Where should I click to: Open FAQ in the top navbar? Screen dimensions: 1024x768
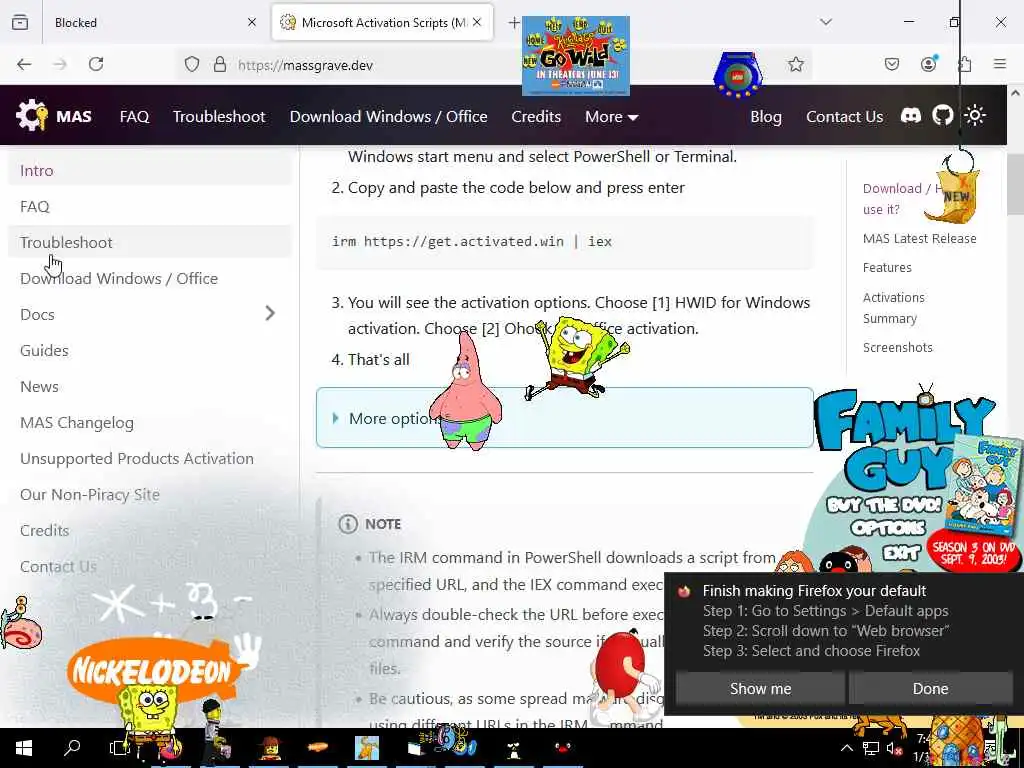click(135, 116)
